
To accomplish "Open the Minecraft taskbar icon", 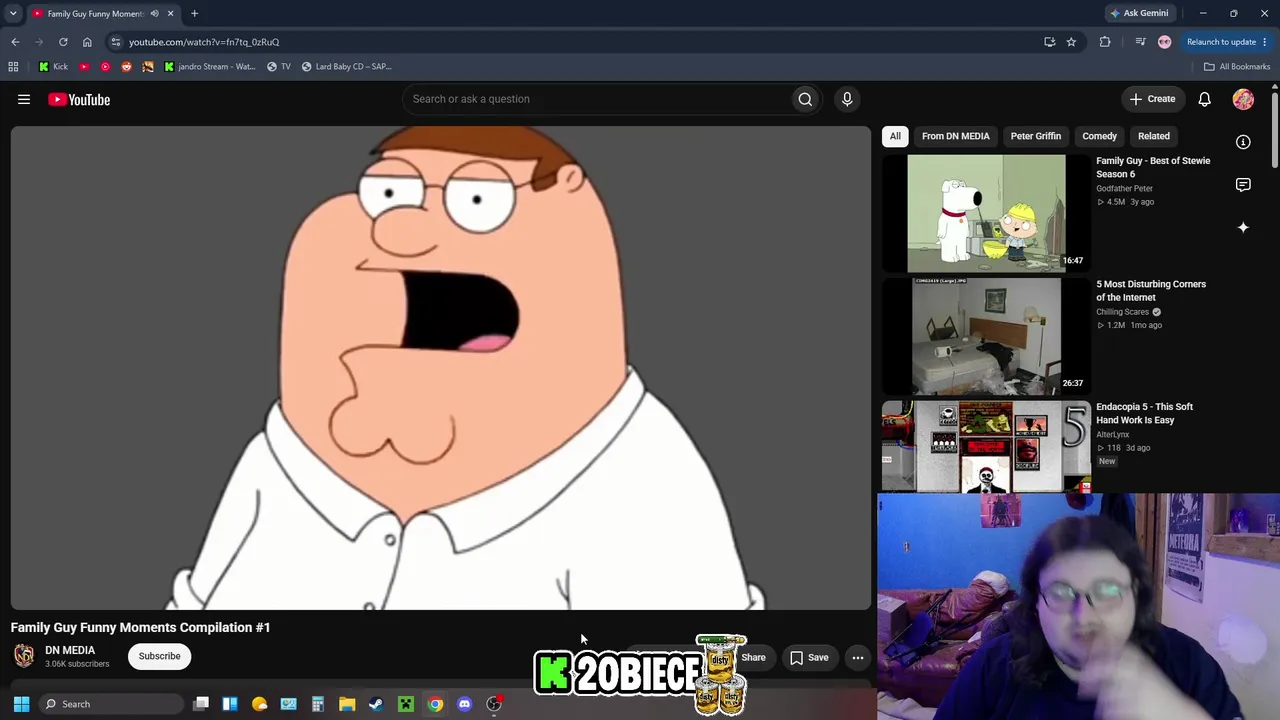I will [406, 704].
